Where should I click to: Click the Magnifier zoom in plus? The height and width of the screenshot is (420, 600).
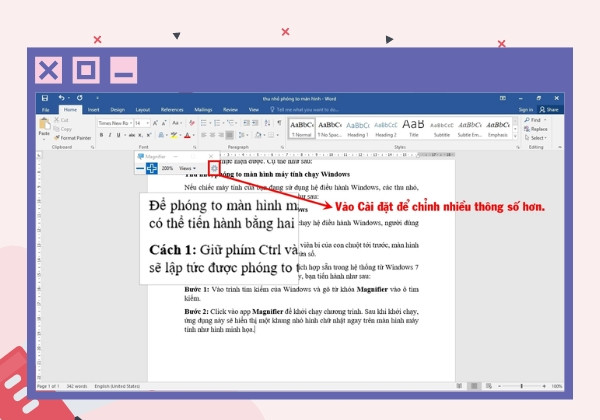152,168
